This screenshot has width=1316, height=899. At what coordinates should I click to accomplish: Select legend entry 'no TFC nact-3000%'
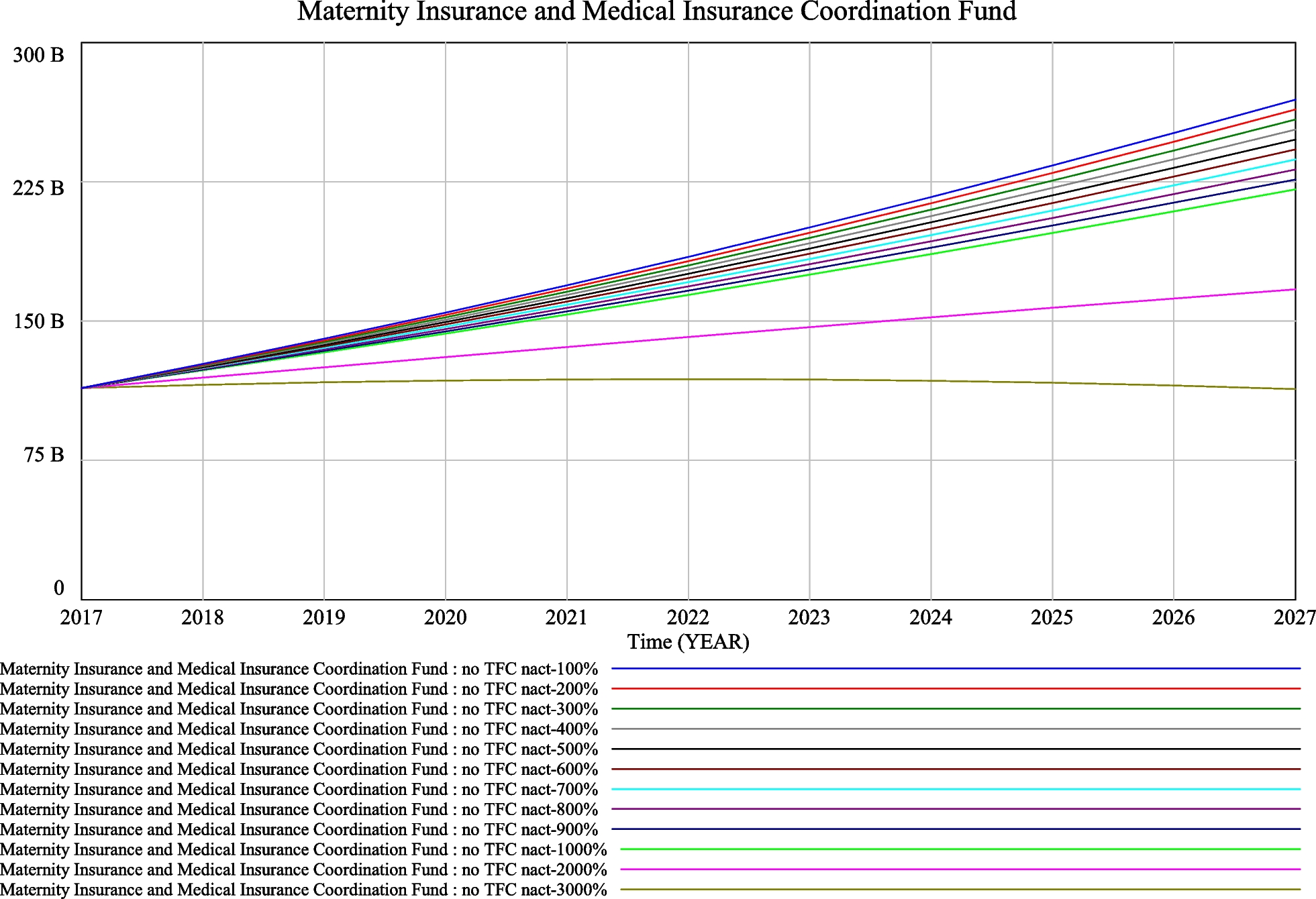point(303,890)
